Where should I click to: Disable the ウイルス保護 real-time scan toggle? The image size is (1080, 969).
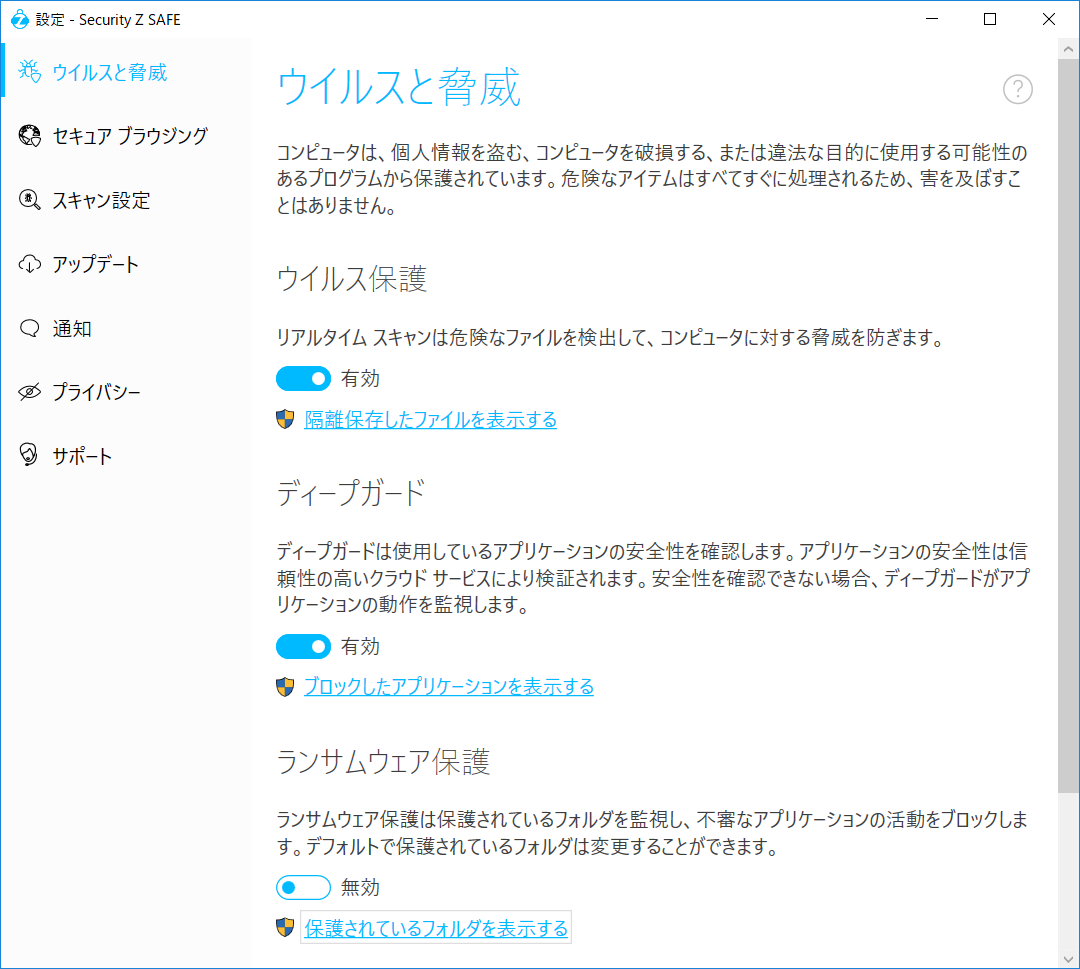[303, 379]
